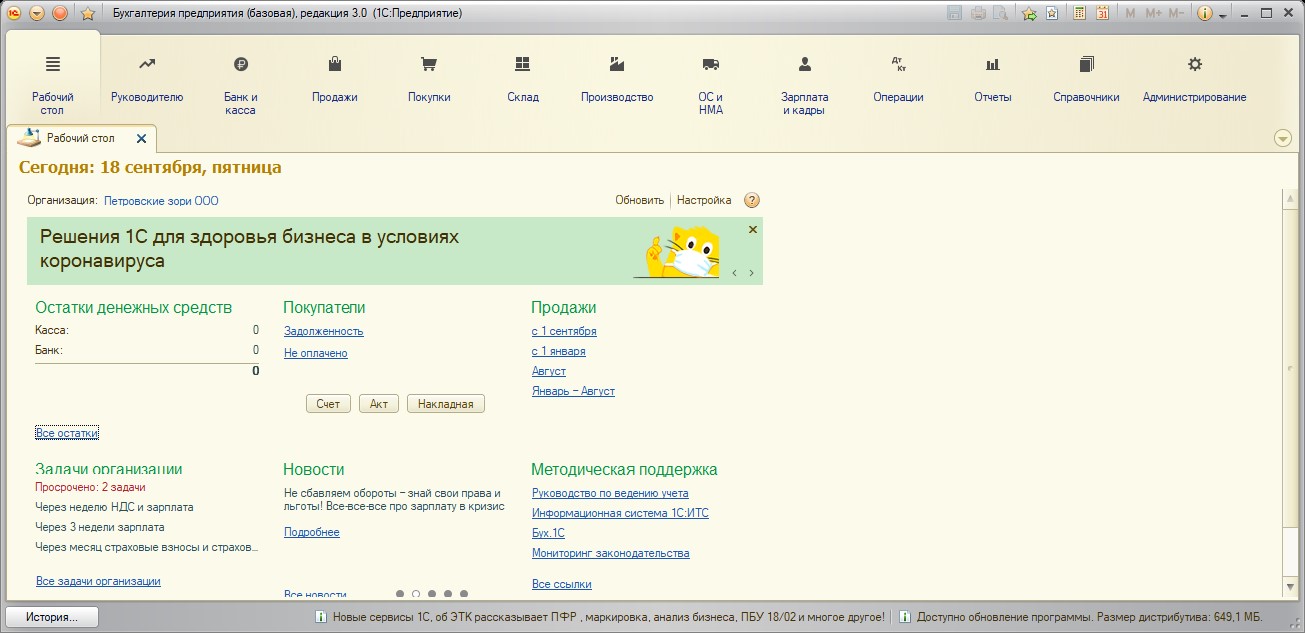
Task: Open sales с 1 января link
Action: 559,351
